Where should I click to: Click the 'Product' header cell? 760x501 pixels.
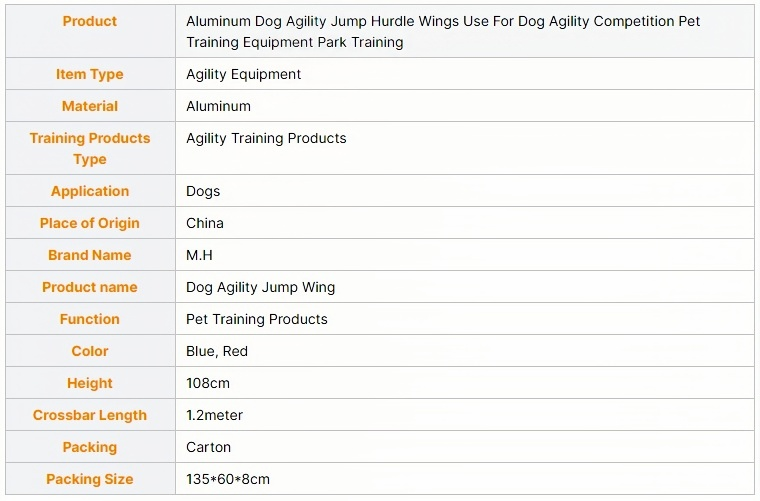[90, 21]
